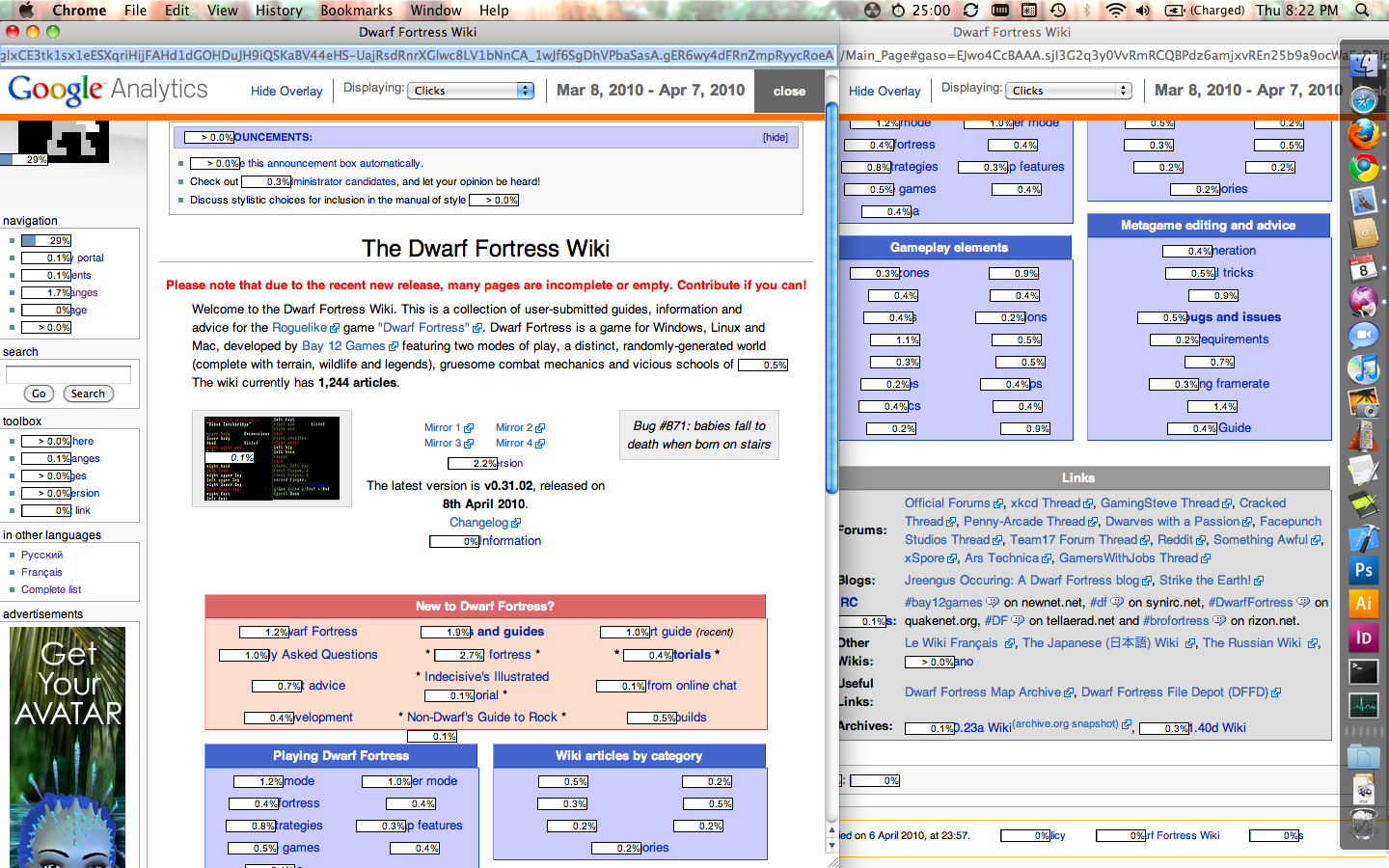Open Spotlight search in the menu bar
1389x868 pixels.
coord(1362,11)
